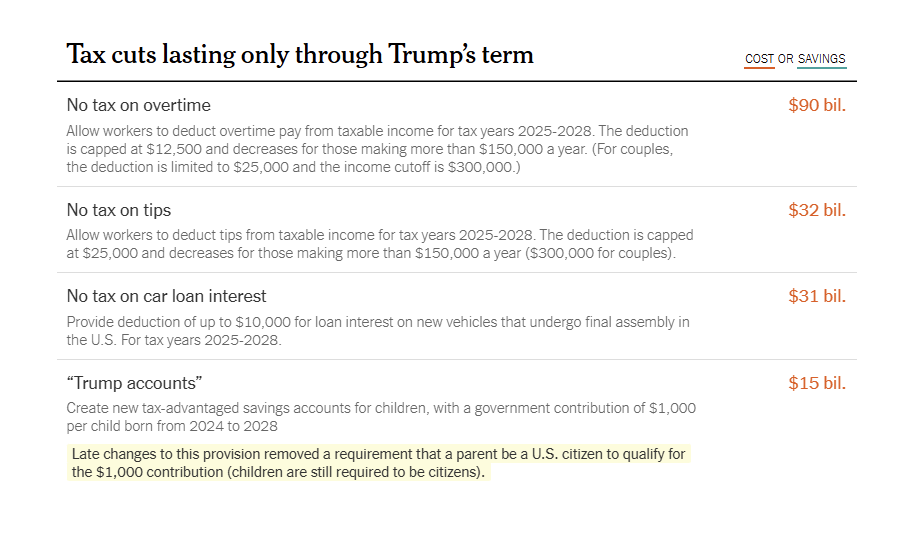
Task: Click the Trump accounts savings description text
Action: (381, 417)
